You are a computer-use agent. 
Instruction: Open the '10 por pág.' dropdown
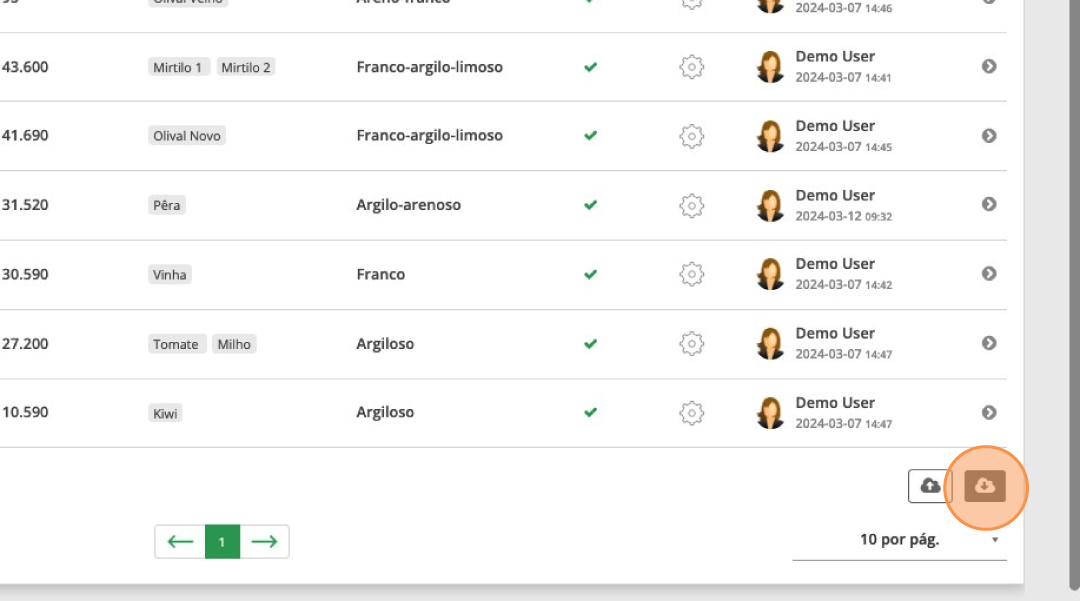coord(899,540)
